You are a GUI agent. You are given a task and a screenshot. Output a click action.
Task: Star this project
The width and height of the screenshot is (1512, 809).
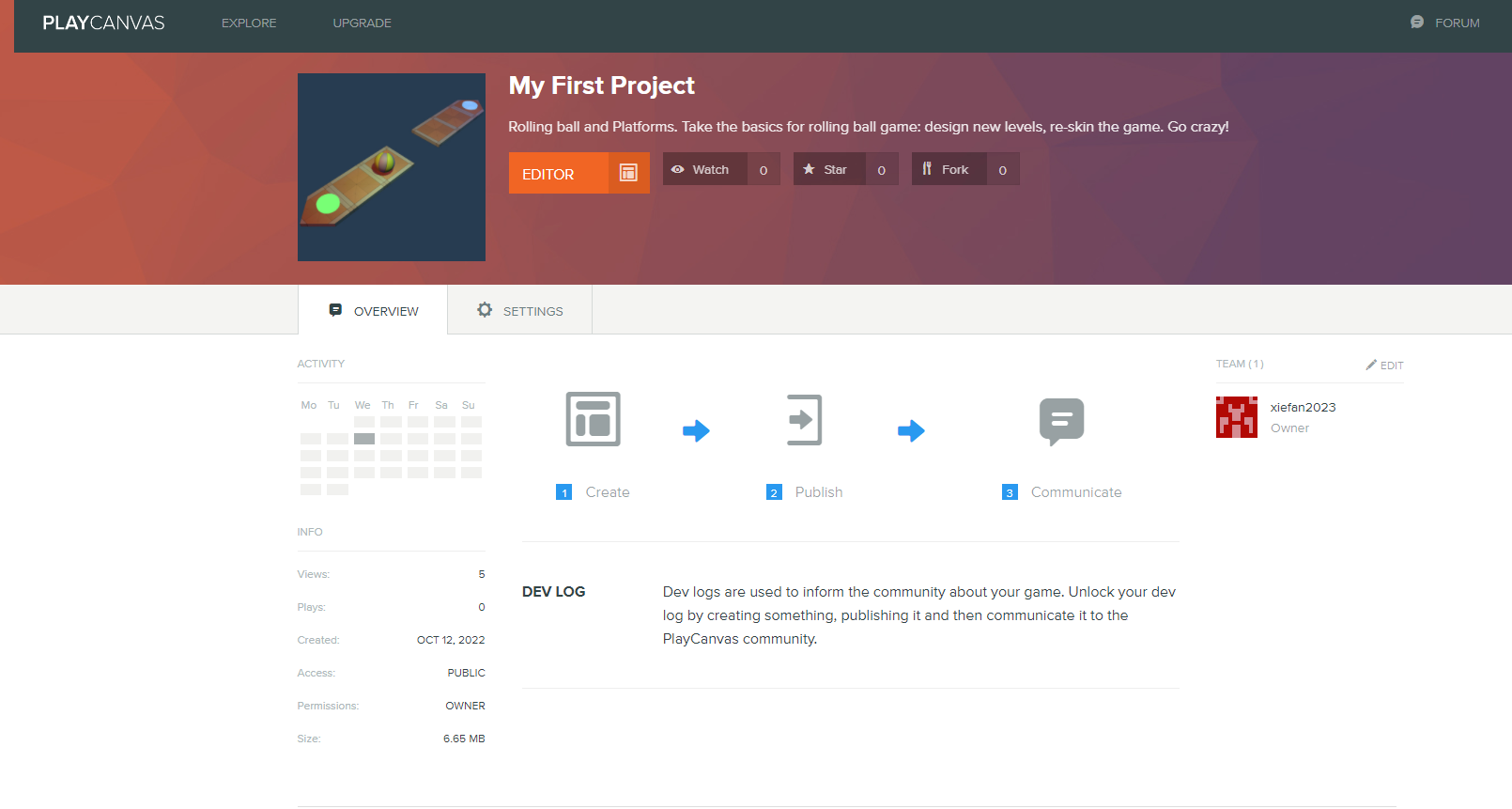tap(829, 169)
